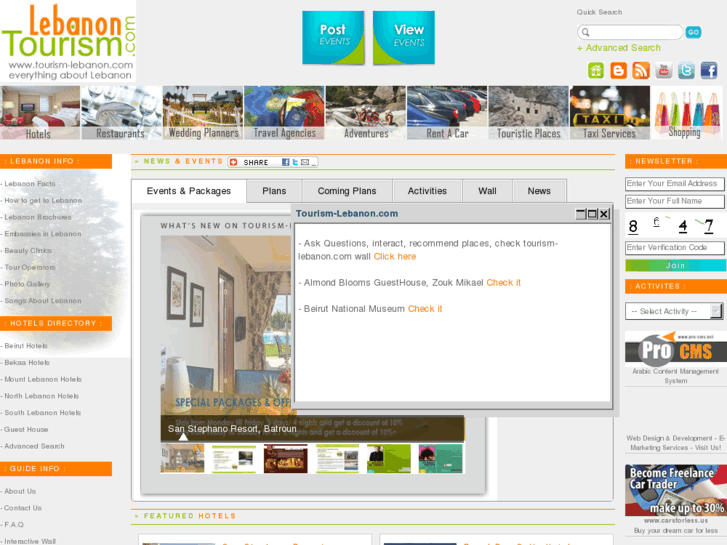The image size is (727, 545).
Task: Open the Beirut Hotels link
Action: click(26, 346)
